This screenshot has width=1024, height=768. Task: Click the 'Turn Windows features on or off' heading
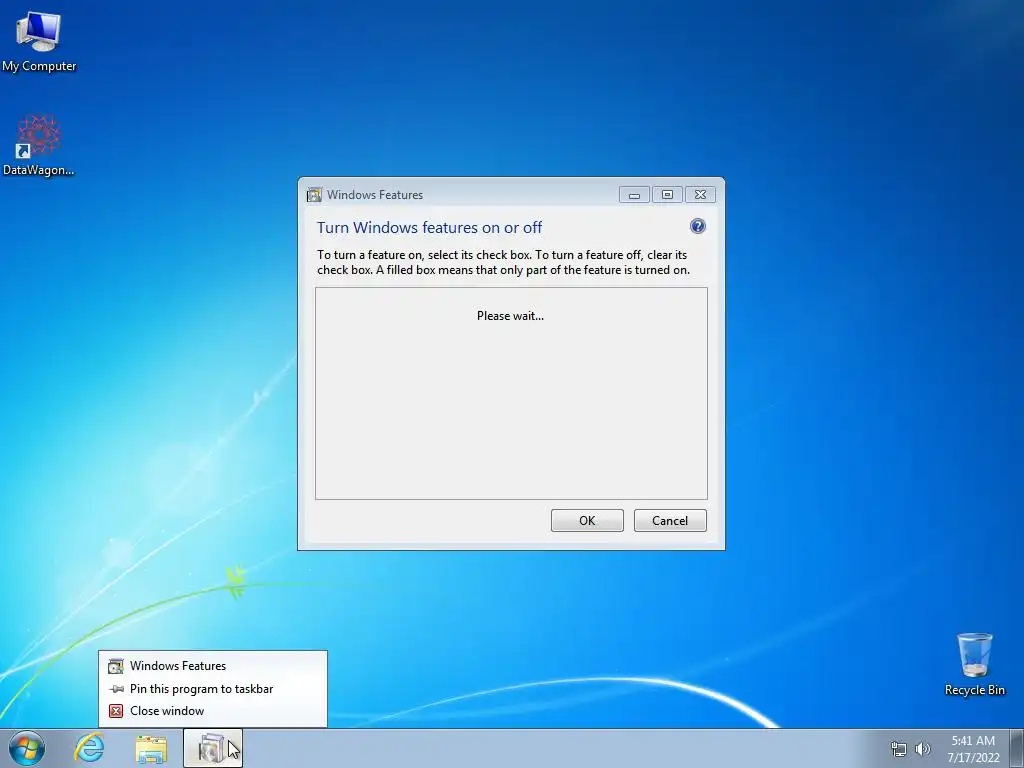(429, 227)
